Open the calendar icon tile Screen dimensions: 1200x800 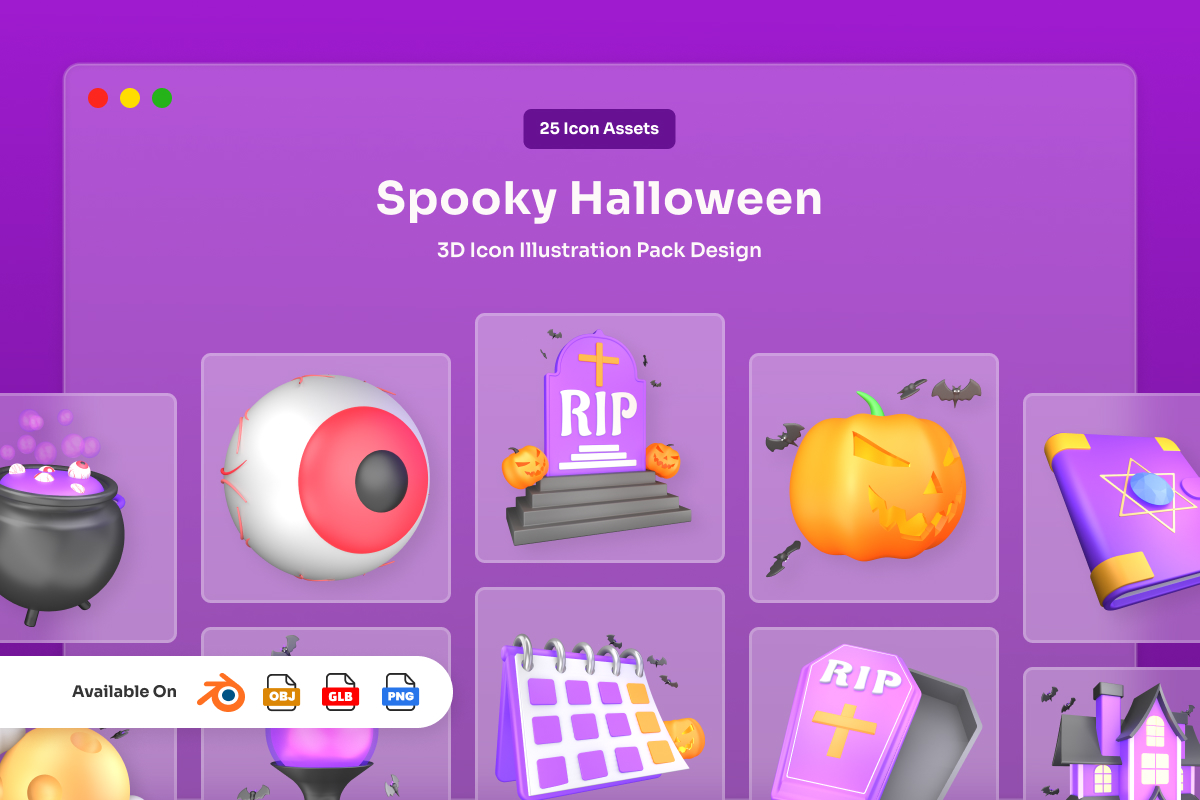click(600, 694)
